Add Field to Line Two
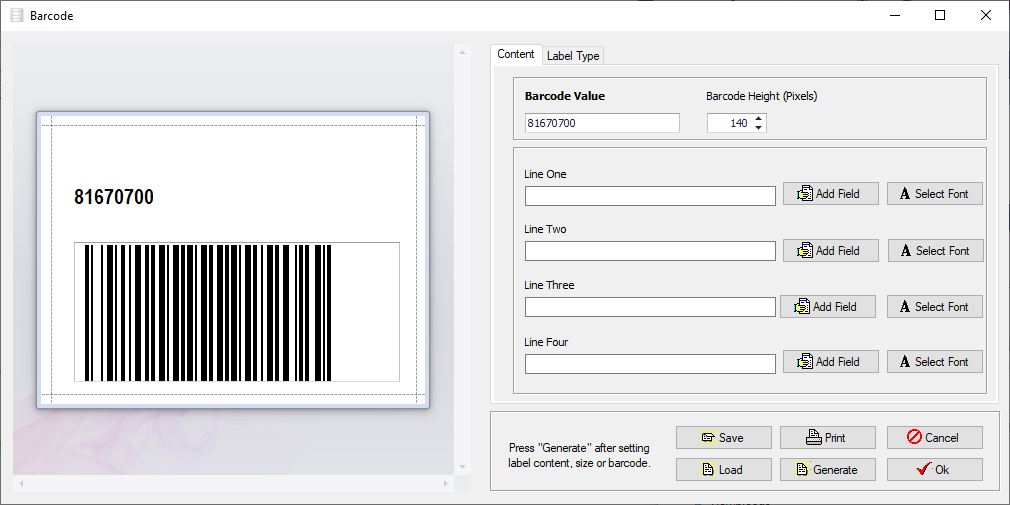Image resolution: width=1010 pixels, height=505 pixels. click(831, 251)
